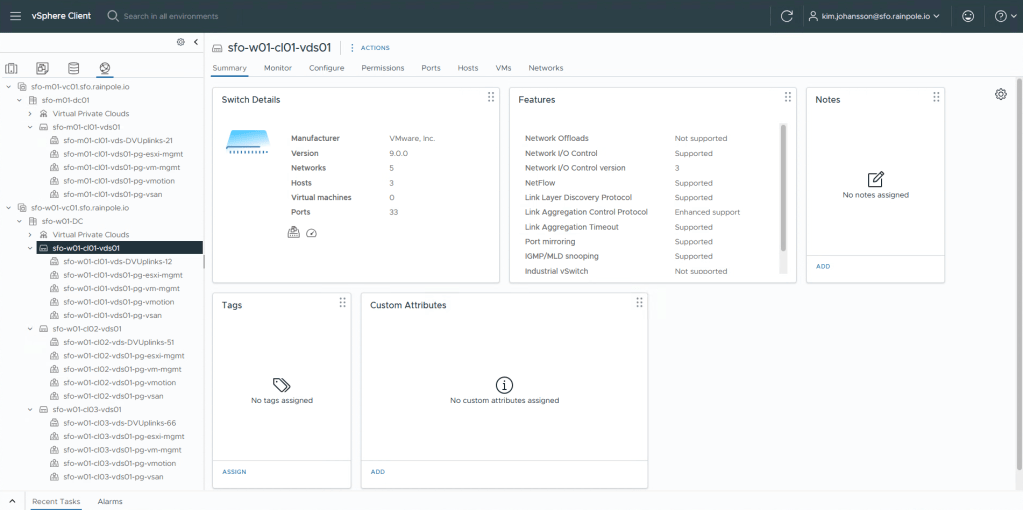Click the refresh icon in top bar
Viewport: 1023px width, 510px height.
(x=786, y=16)
